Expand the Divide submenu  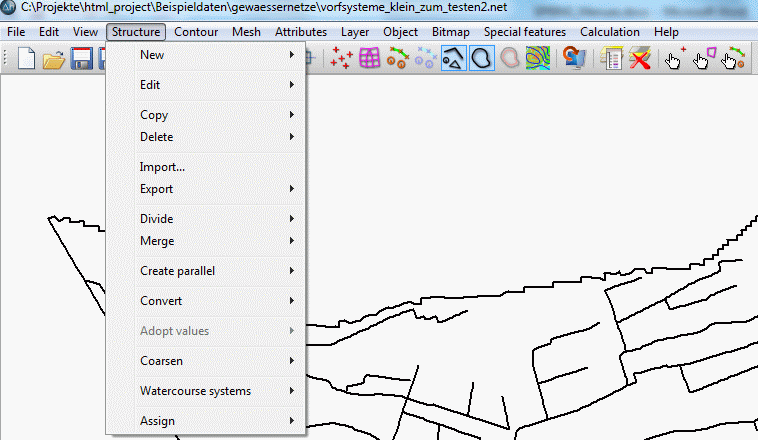click(206, 219)
